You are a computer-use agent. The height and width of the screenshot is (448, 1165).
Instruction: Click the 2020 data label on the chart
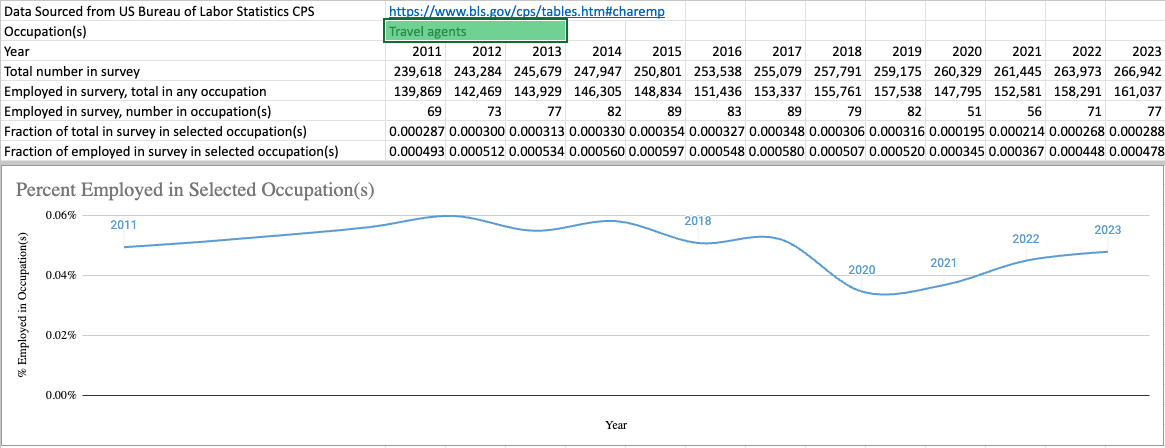[861, 270]
